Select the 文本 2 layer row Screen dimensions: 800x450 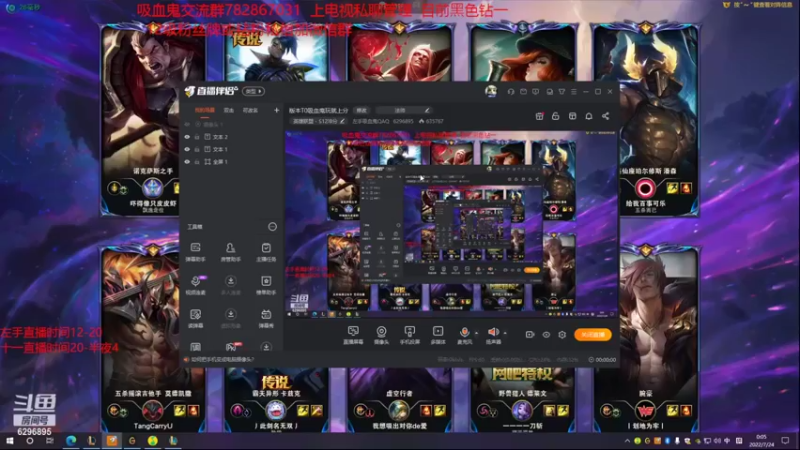pos(232,137)
